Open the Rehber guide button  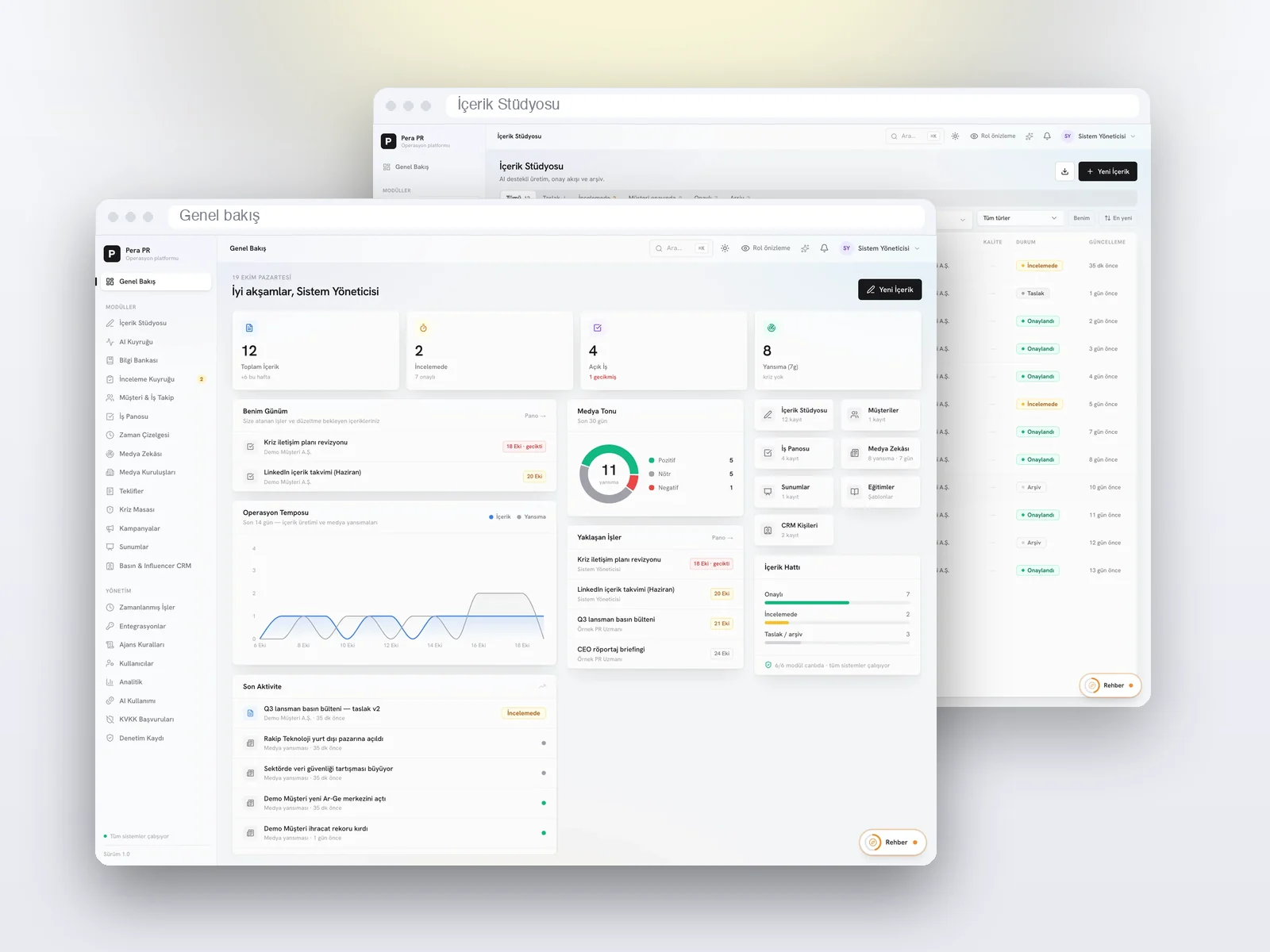[893, 843]
